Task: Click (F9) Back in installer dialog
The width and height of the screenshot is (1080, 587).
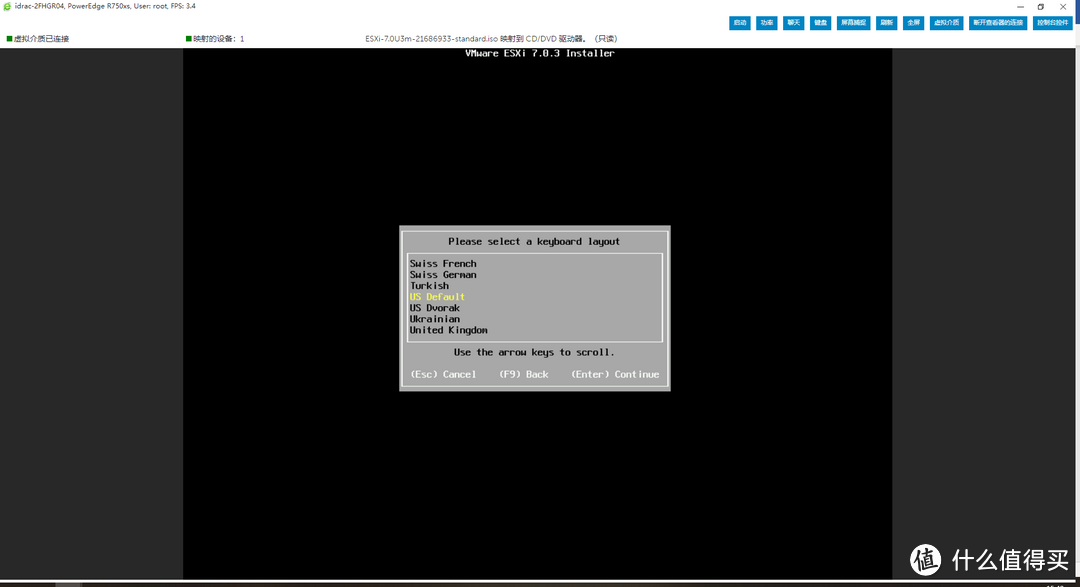Action: [523, 374]
